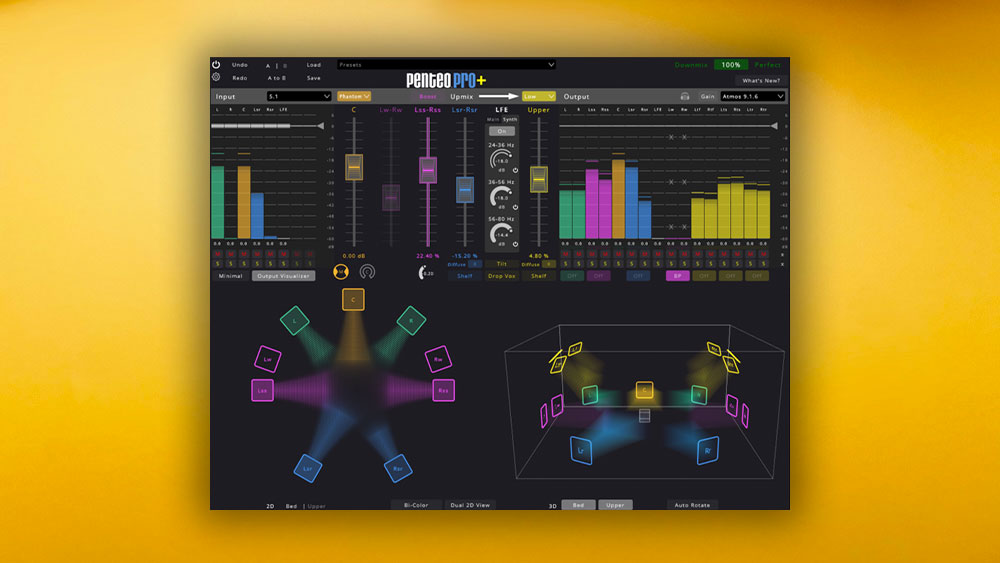Open the Upmix Low dropdown

click(538, 96)
